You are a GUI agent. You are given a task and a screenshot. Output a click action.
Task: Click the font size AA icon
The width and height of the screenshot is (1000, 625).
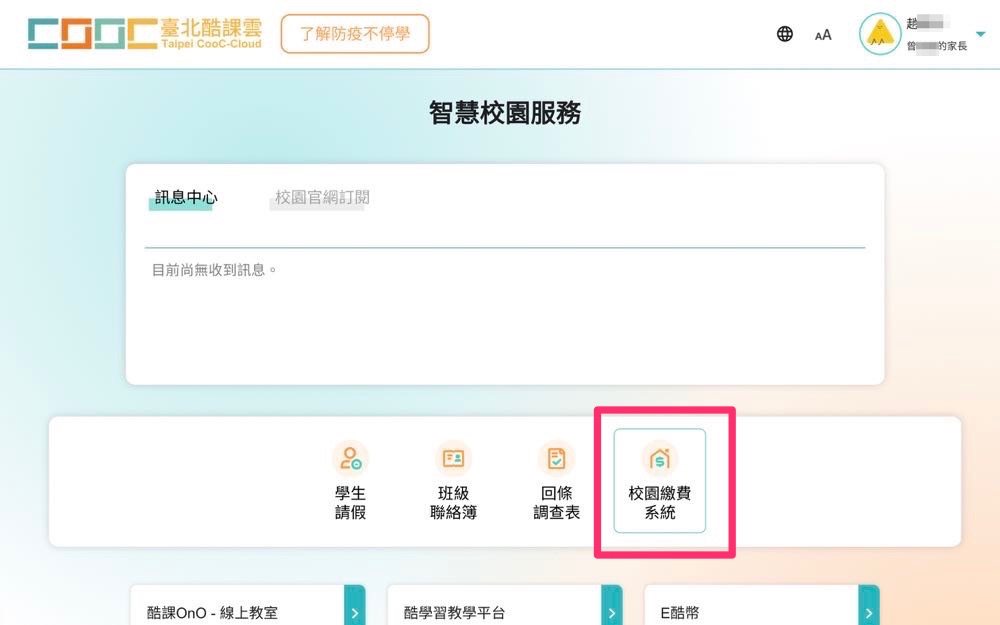click(x=823, y=35)
